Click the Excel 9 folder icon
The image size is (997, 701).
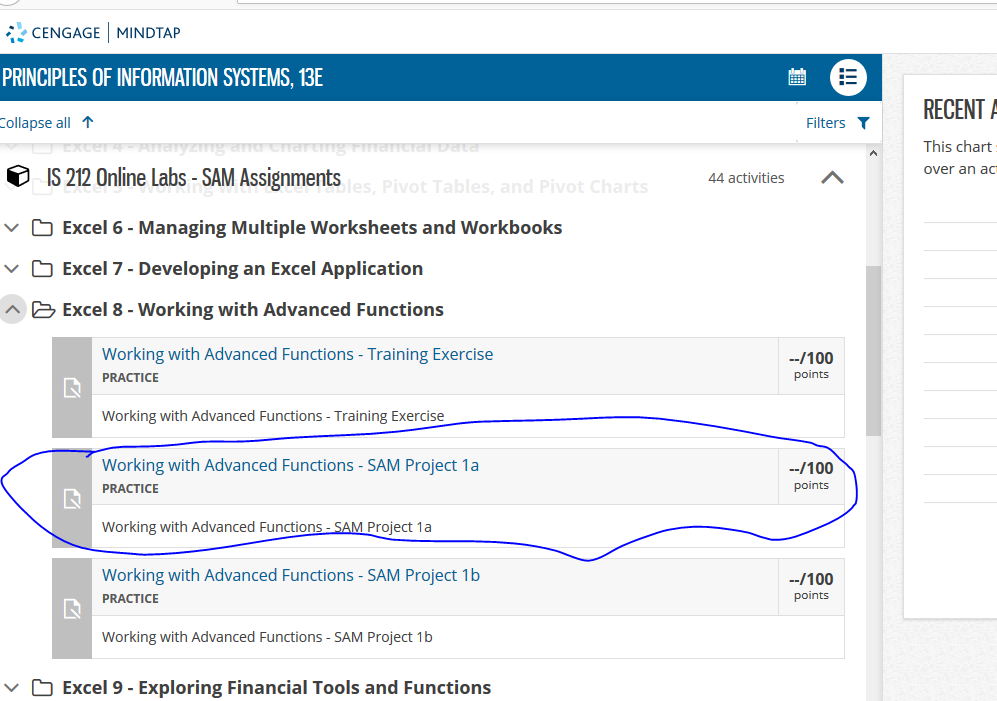pos(42,688)
